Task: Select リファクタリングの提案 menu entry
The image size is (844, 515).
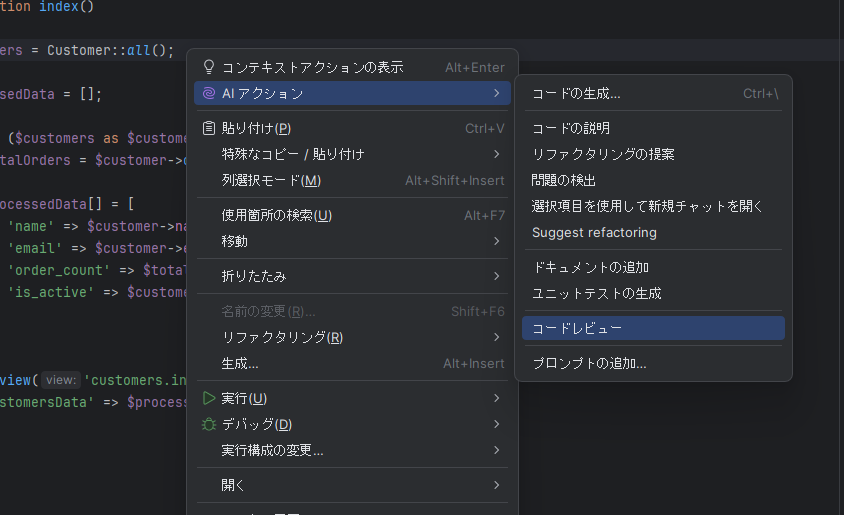Action: pyautogui.click(x=603, y=154)
